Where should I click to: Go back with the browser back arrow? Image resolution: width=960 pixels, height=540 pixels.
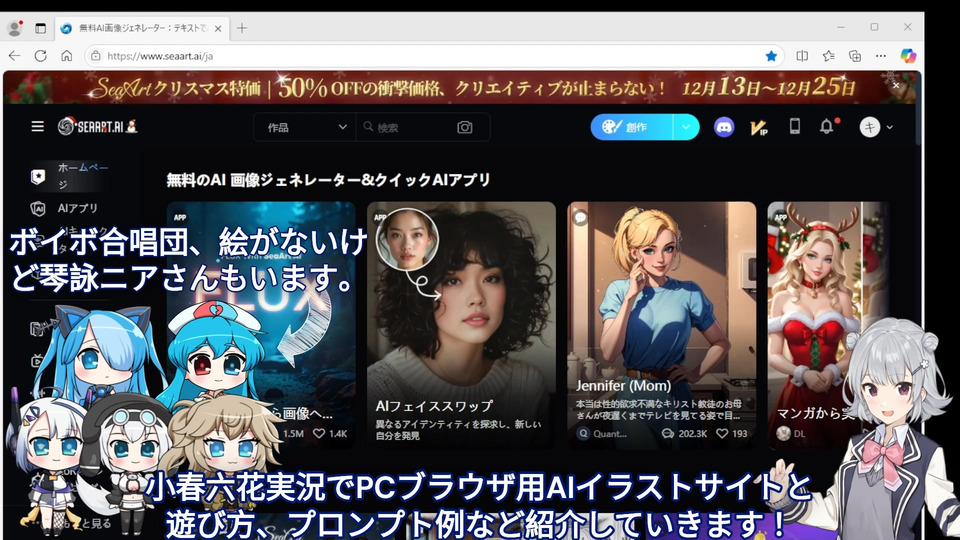tap(14, 56)
